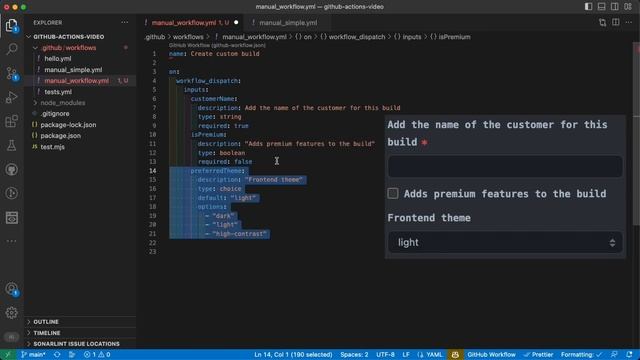
Task: Toggle the bottom panel layout icon
Action: tap(601, 7)
